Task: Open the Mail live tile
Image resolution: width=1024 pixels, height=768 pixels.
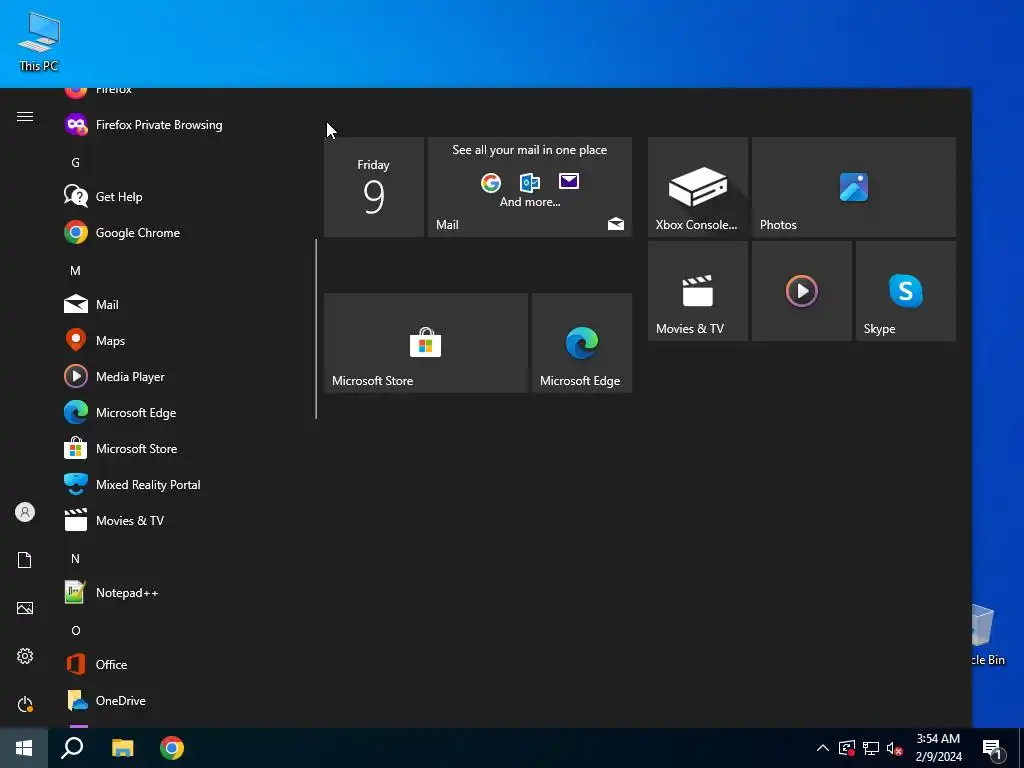Action: (530, 187)
